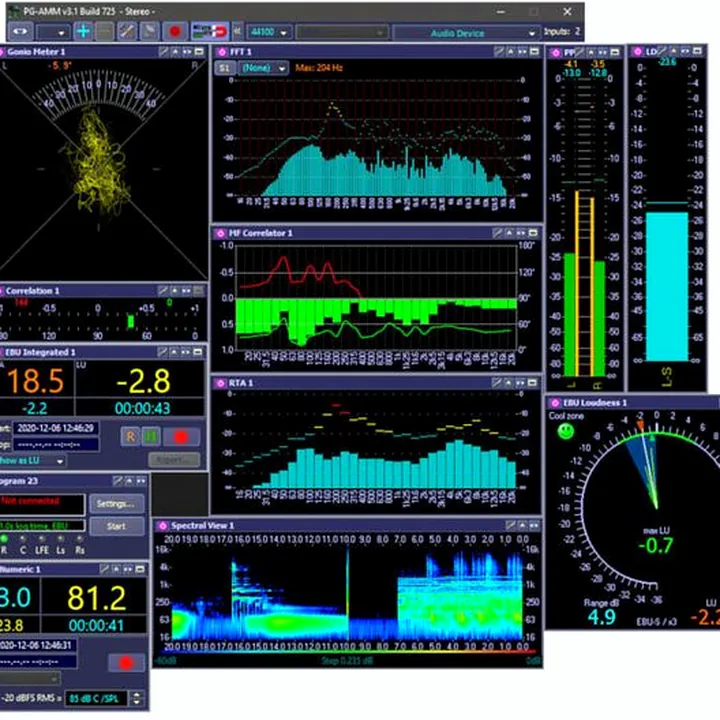Click the S1 button in FFT 1
Viewport: 720px width, 720px height.
click(x=225, y=68)
